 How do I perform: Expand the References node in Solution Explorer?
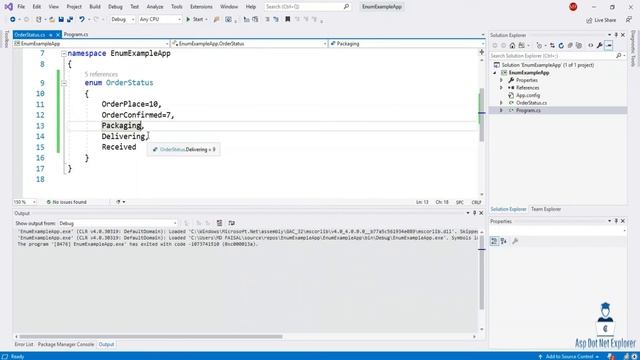501,88
